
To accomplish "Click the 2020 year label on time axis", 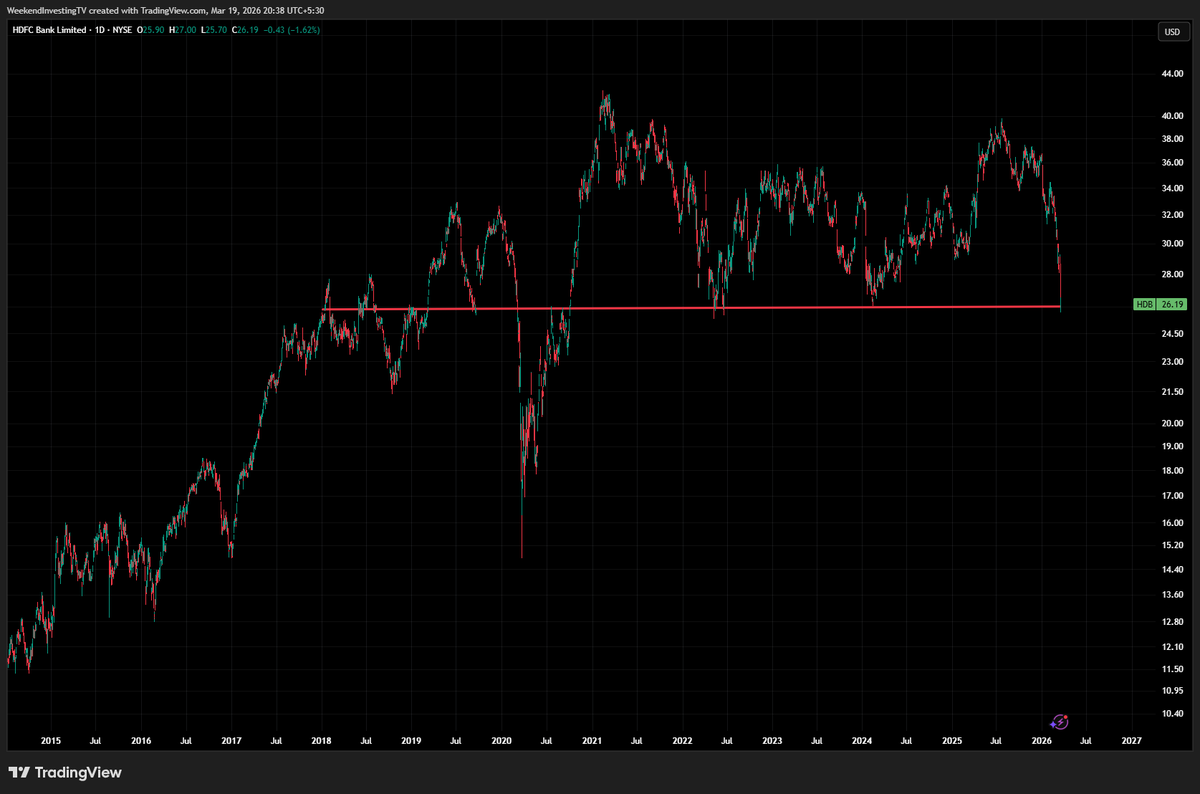I will click(501, 741).
